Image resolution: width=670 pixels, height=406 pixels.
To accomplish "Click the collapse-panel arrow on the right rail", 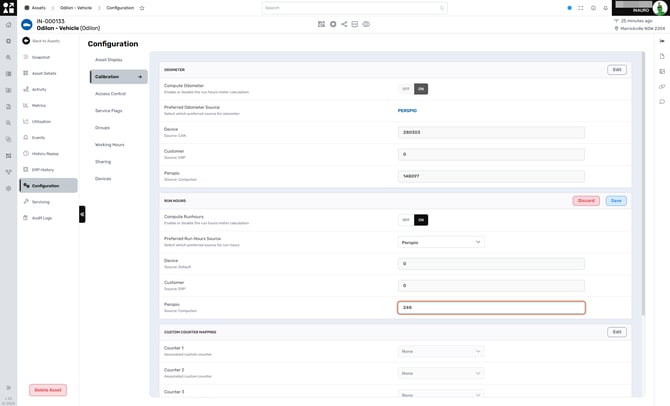I will pos(662,41).
